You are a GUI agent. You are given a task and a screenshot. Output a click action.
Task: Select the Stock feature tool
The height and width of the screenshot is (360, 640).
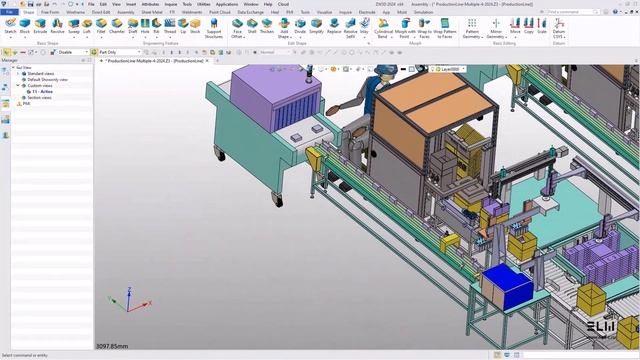196,26
